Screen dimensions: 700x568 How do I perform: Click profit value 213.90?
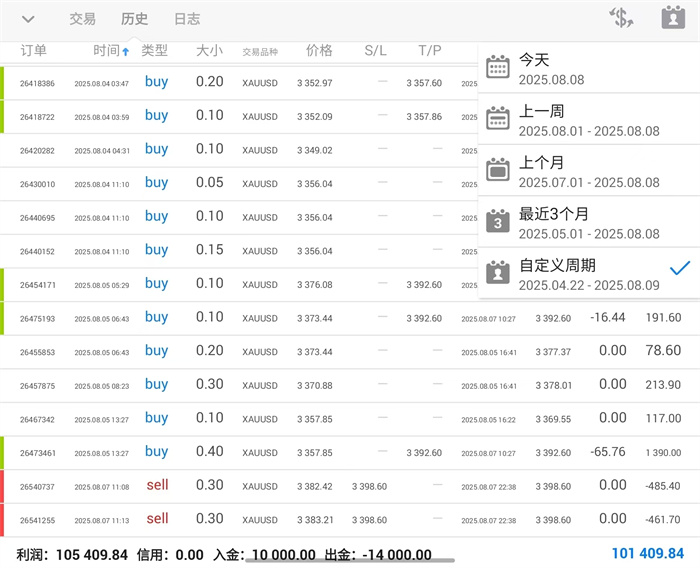click(663, 385)
